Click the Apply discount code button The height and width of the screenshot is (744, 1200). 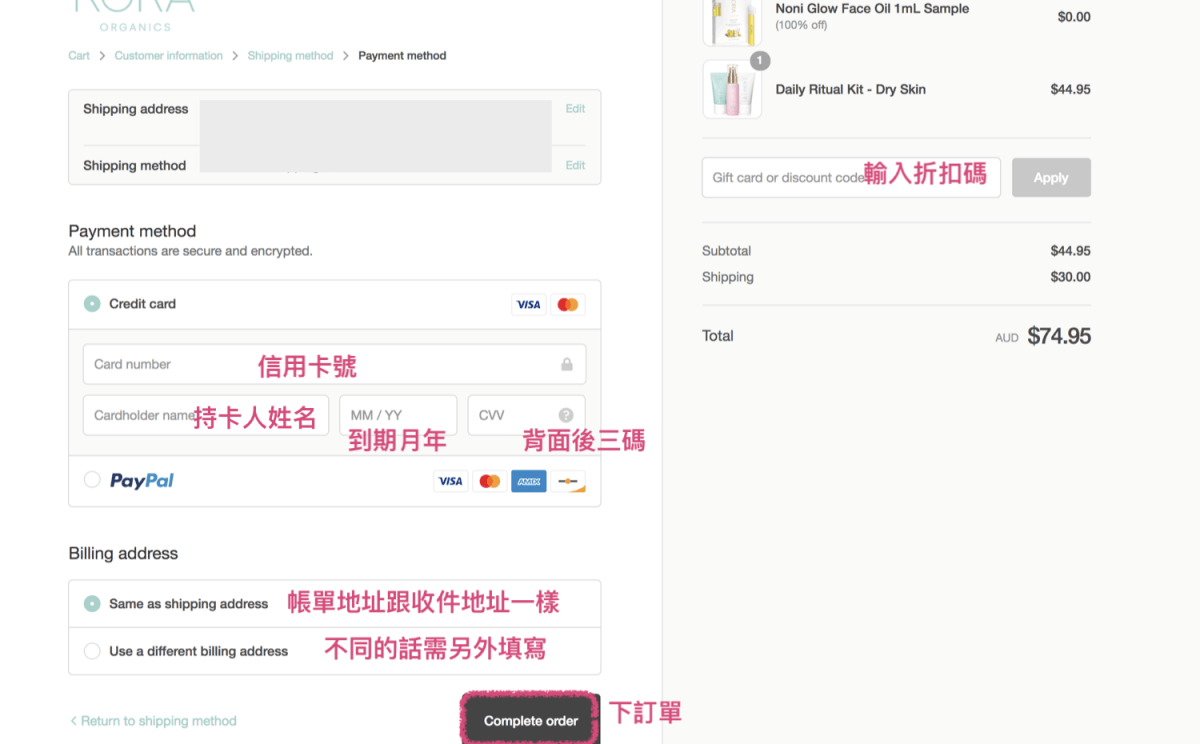(1051, 177)
